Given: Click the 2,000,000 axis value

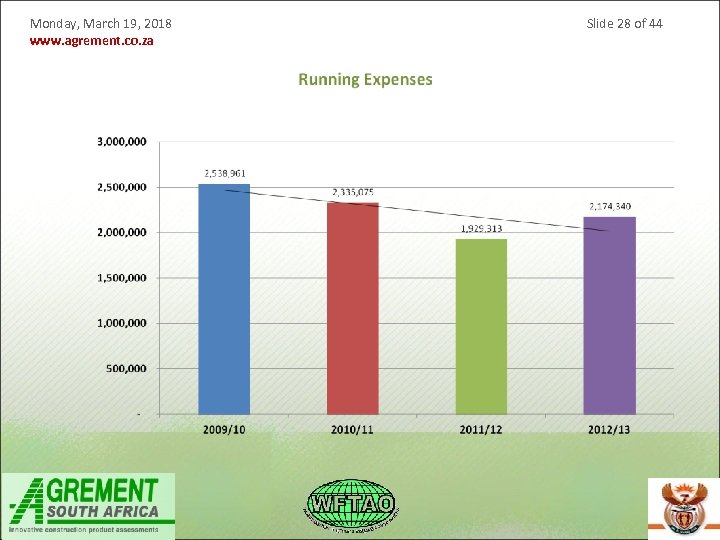Looking at the screenshot, I should coord(122,232).
